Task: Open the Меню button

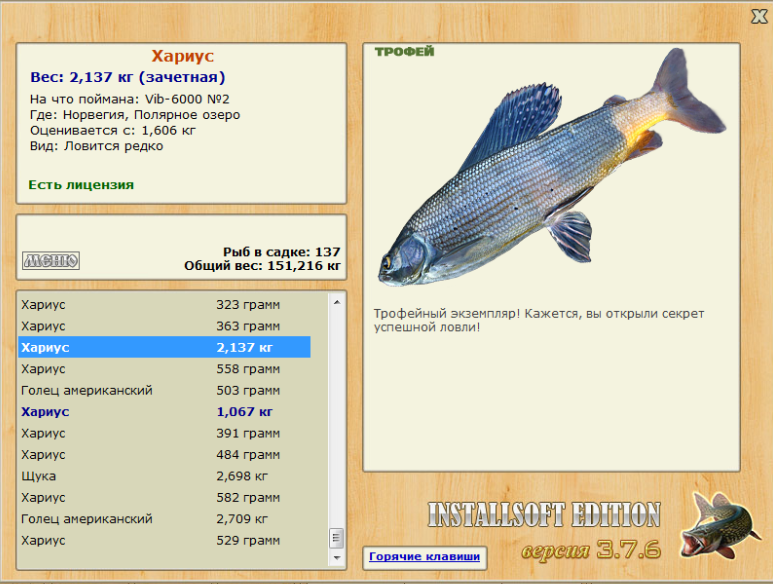Action: point(51,260)
